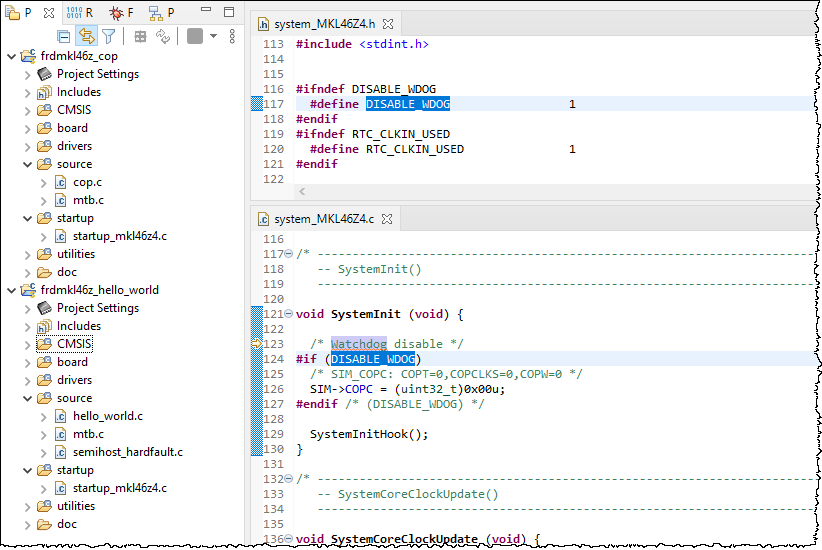
Task: Click the grid layout toolbar icon
Action: (140, 36)
